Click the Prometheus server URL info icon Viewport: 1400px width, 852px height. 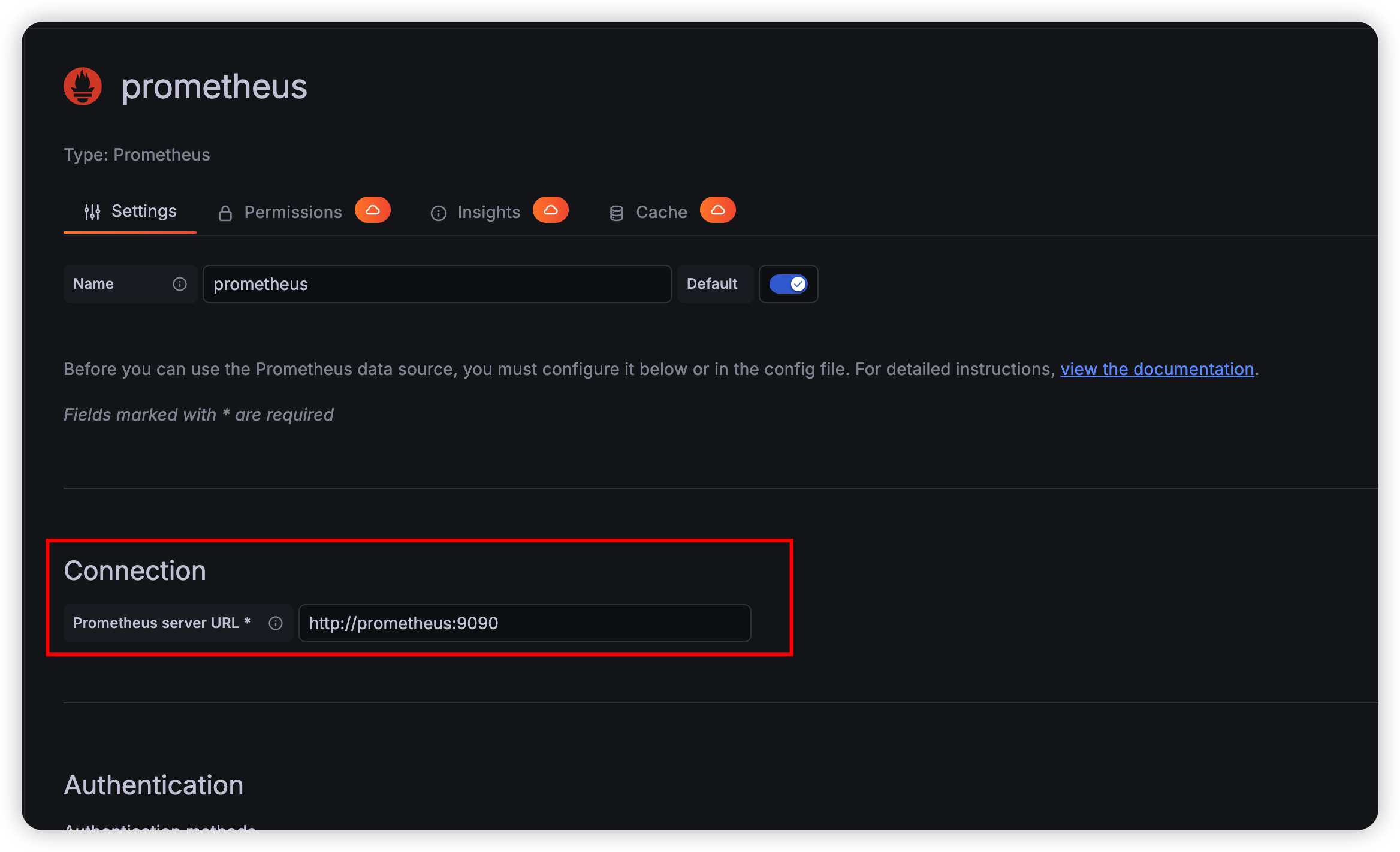tap(276, 623)
